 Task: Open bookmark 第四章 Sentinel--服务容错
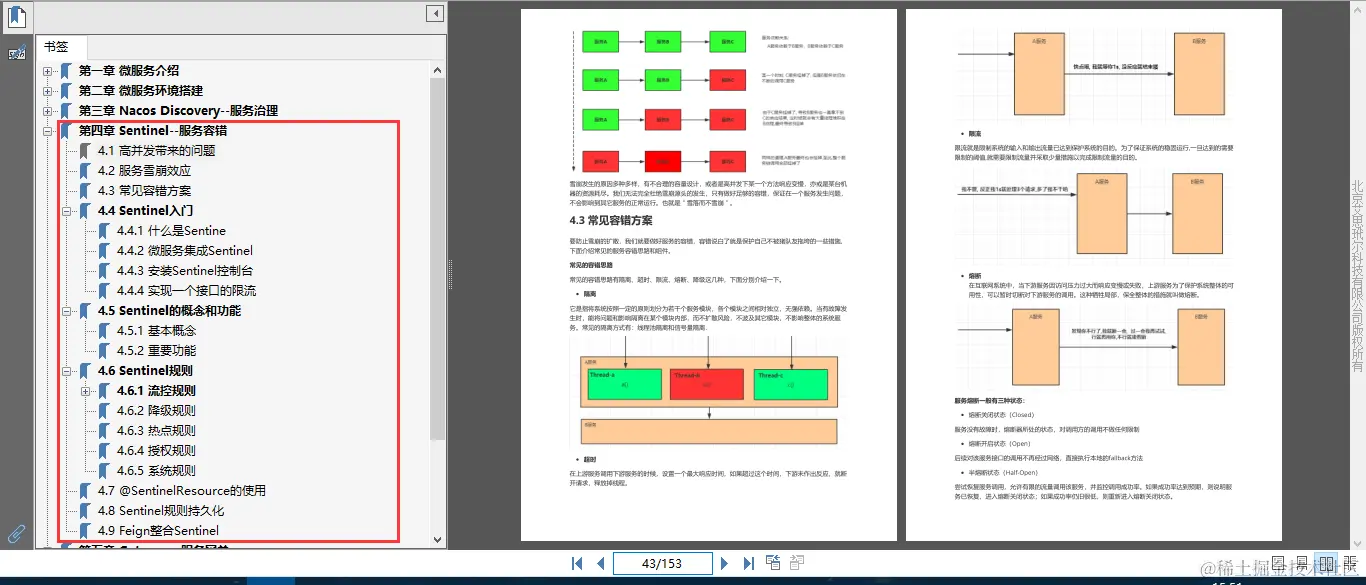[153, 131]
